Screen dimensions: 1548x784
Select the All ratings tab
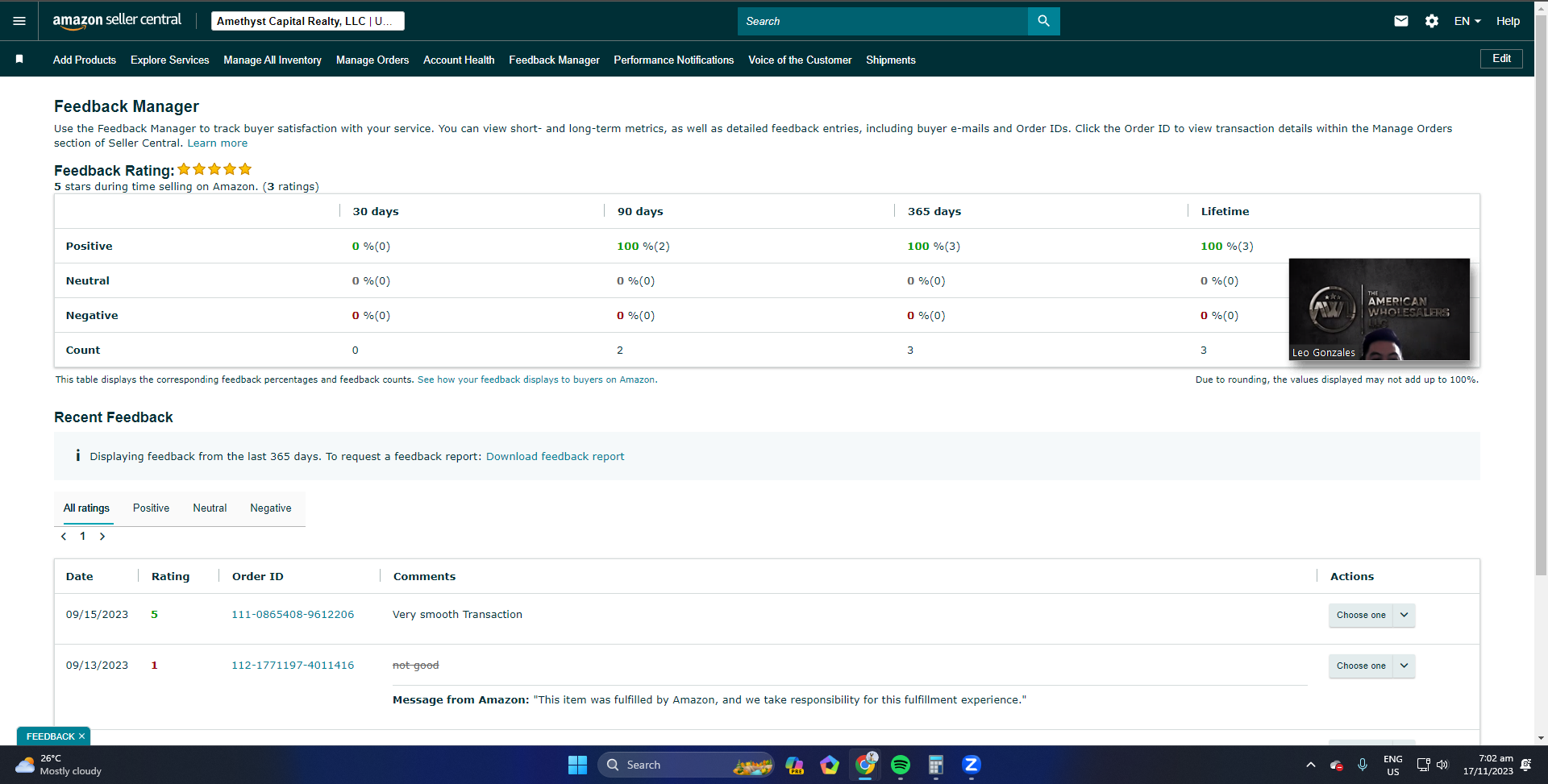click(x=86, y=508)
